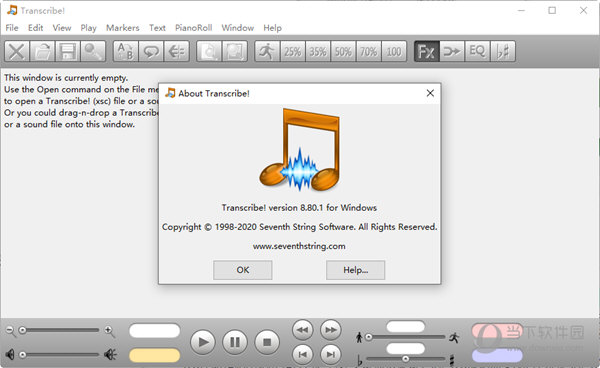
Task: Click the X close-file toolbar icon
Action: pos(17,51)
